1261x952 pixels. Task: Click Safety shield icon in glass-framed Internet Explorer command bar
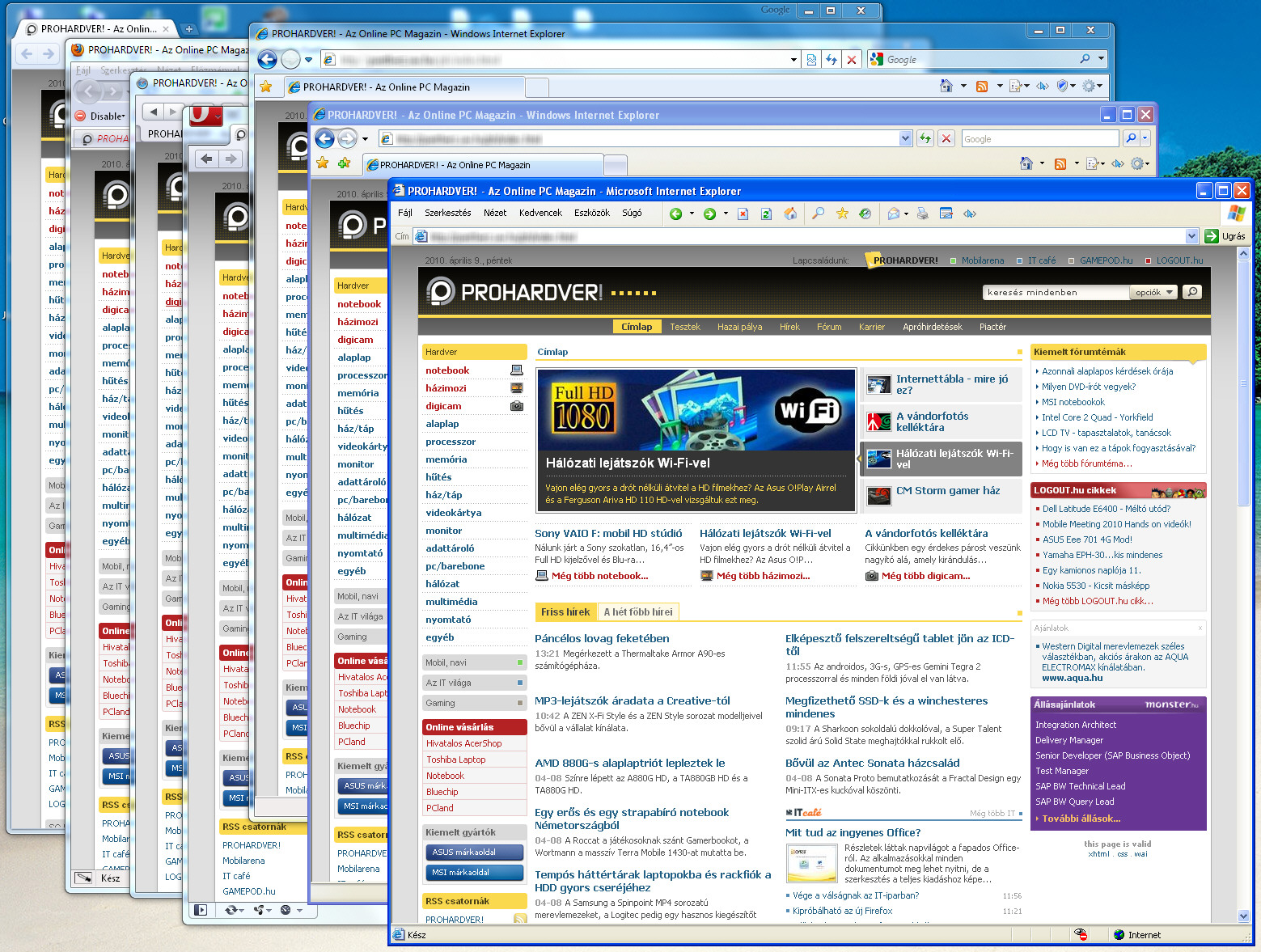coord(1062,86)
